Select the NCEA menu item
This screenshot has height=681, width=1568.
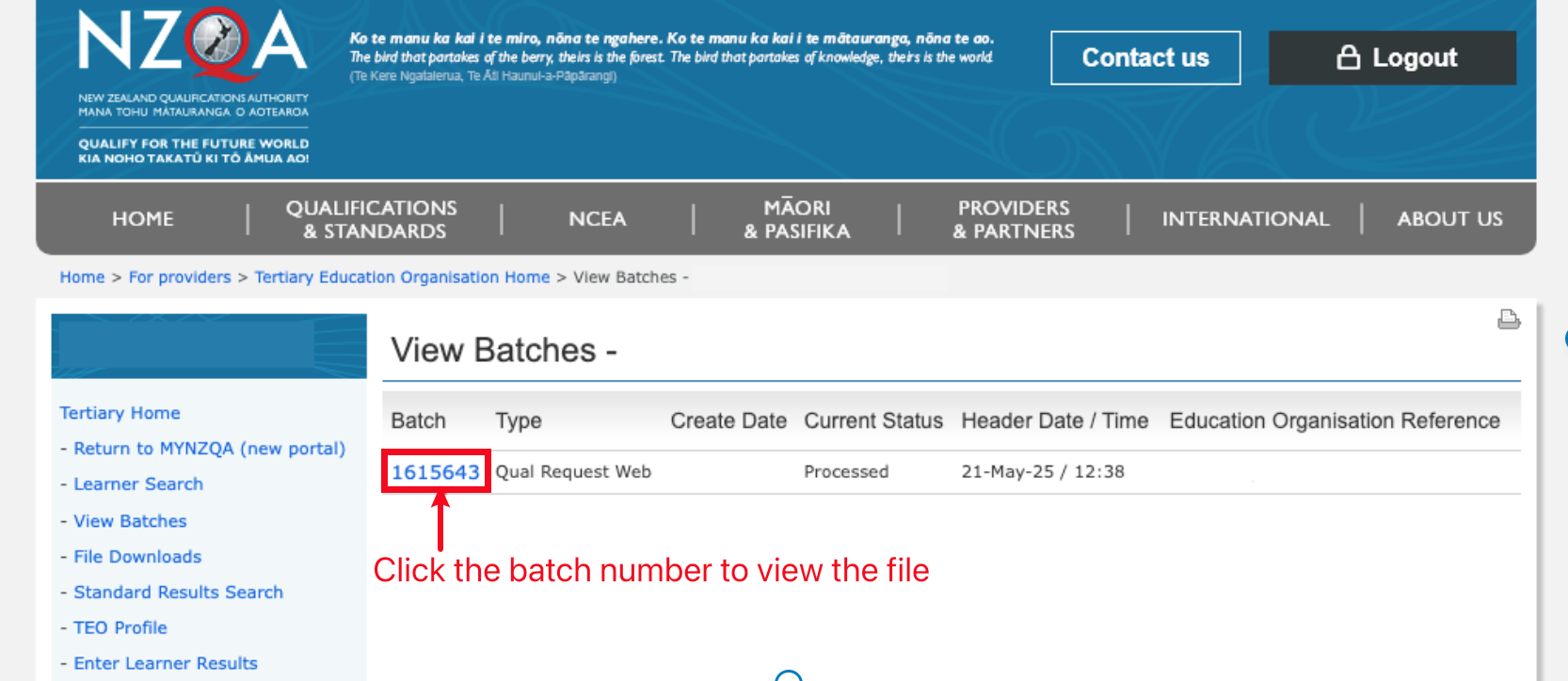click(x=597, y=219)
